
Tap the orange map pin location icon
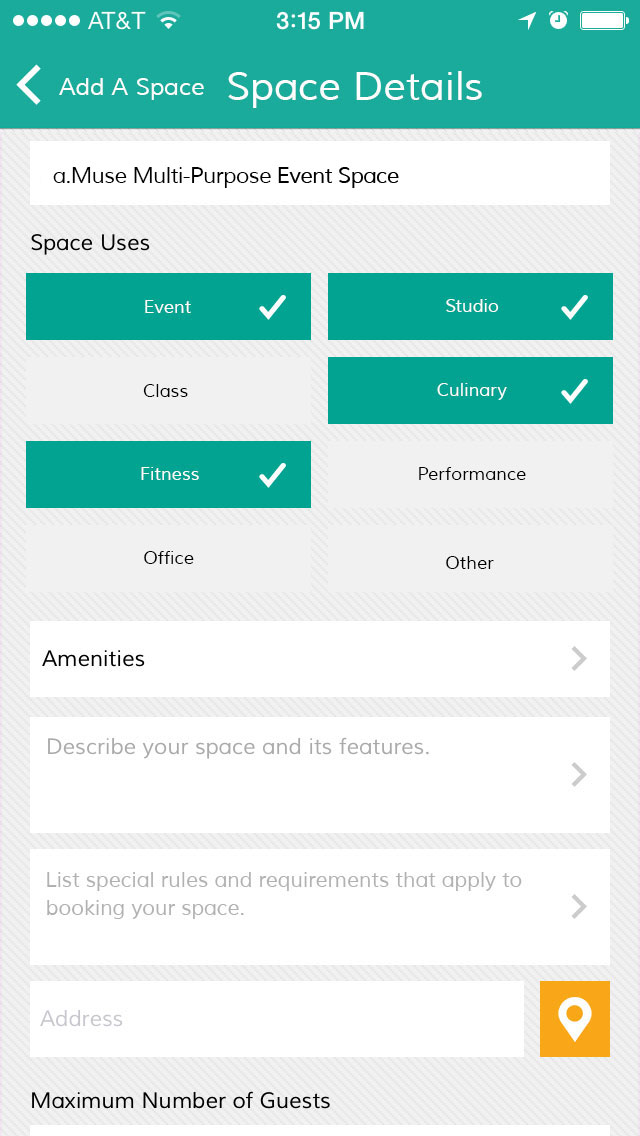pyautogui.click(x=574, y=1019)
